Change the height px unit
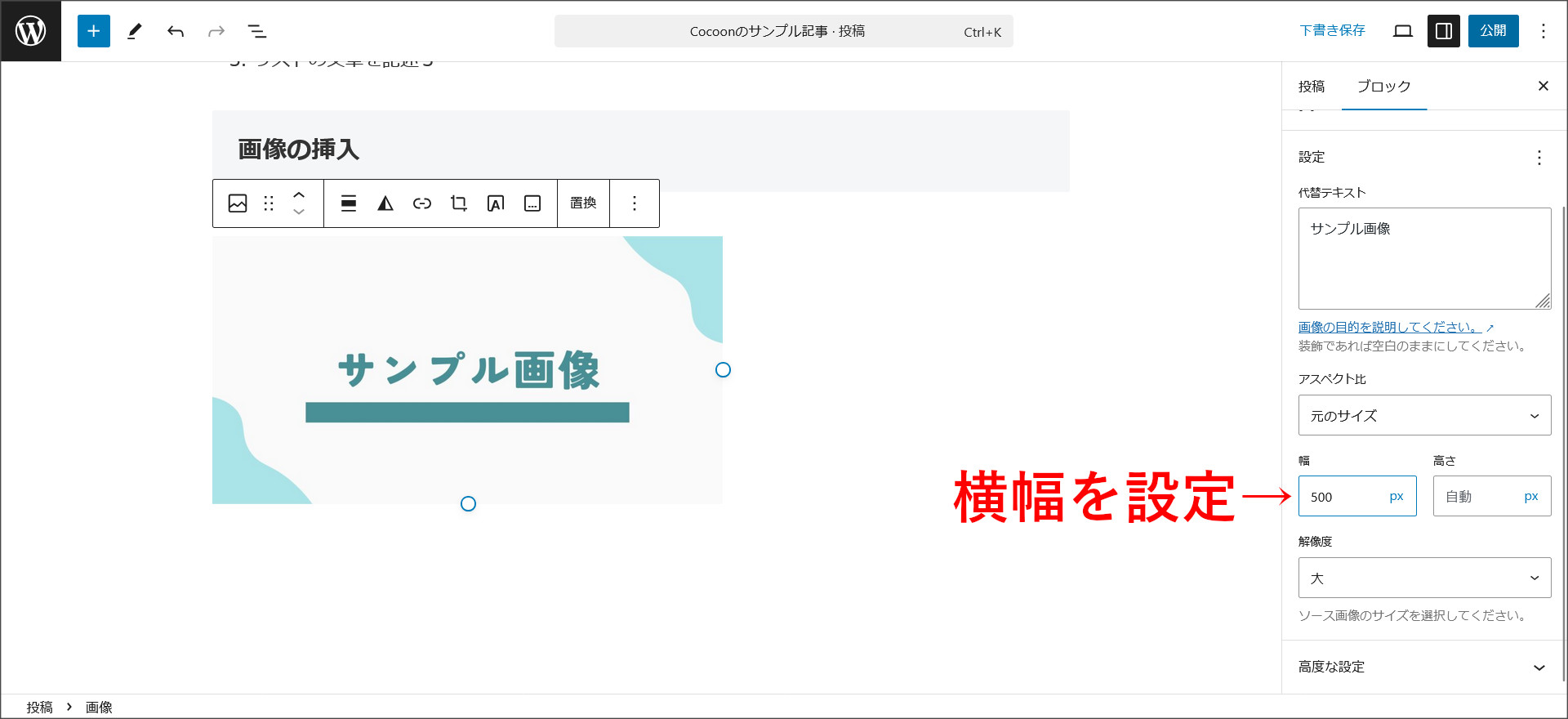 coord(1531,497)
